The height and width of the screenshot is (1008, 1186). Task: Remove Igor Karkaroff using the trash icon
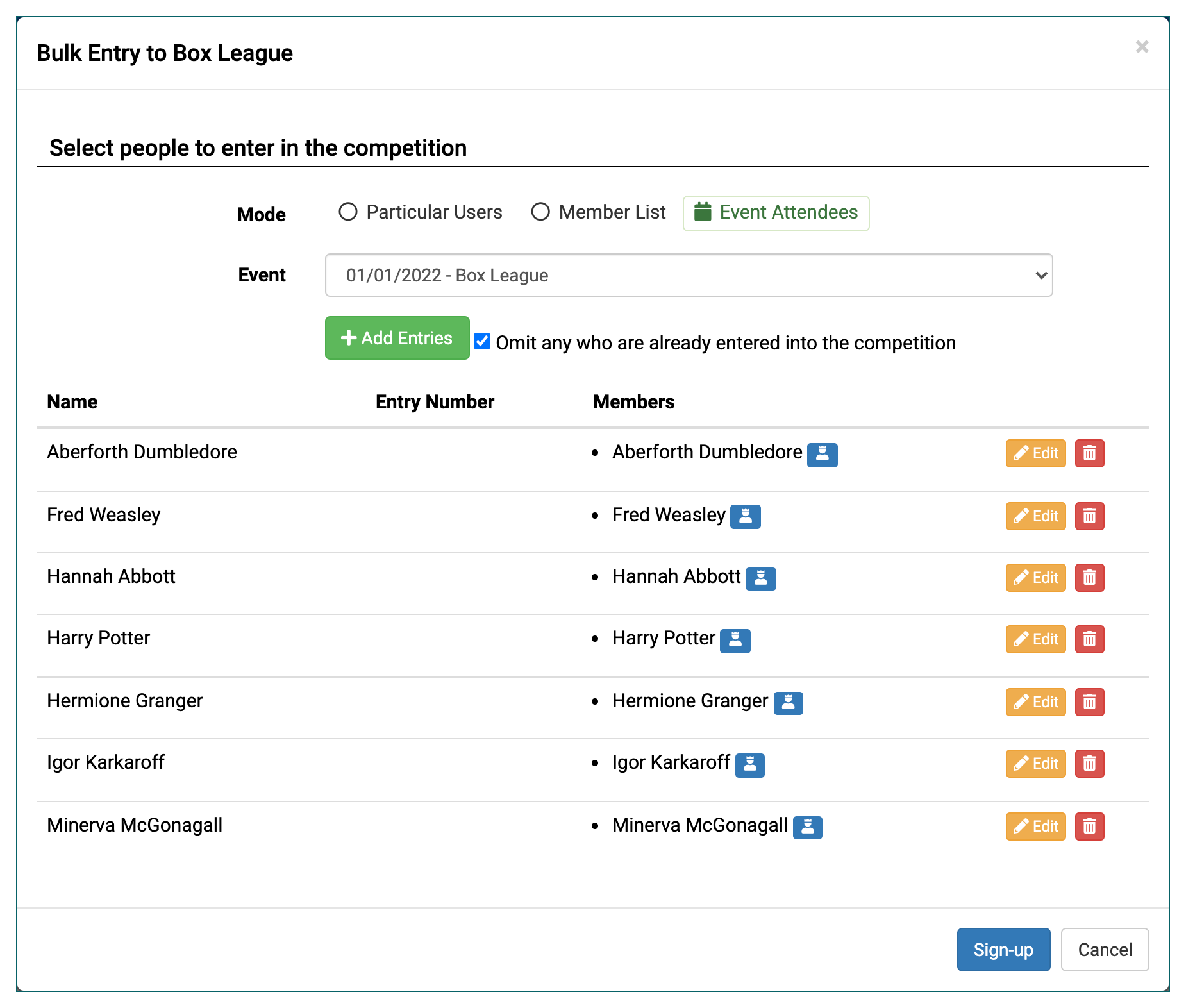[1089, 764]
